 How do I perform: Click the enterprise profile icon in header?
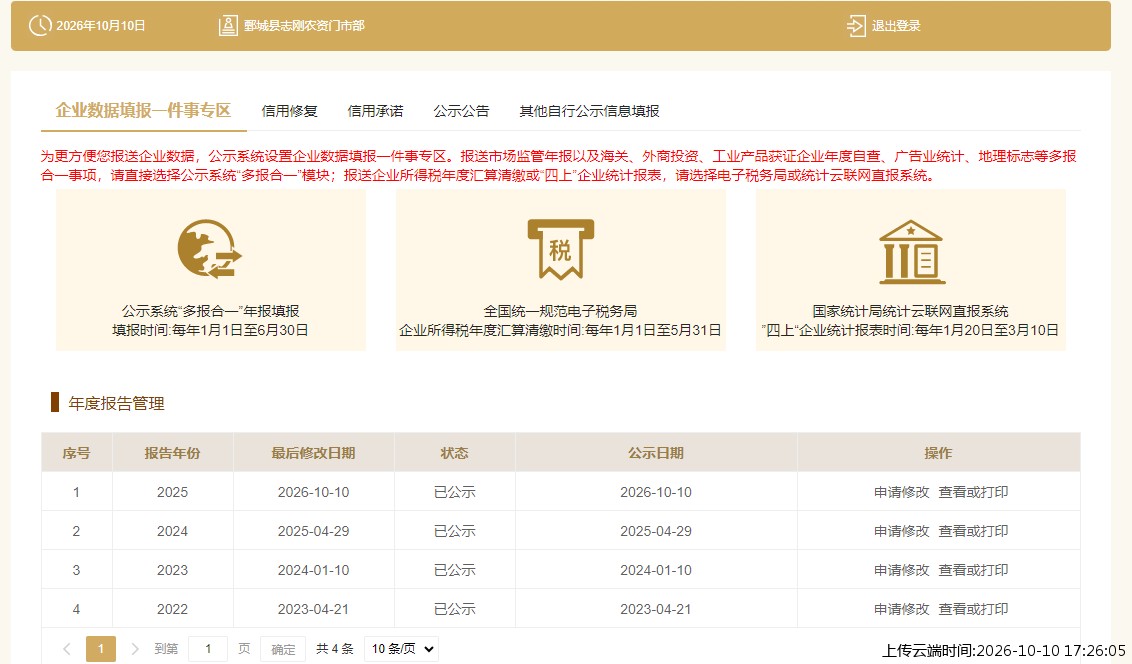tap(228, 25)
